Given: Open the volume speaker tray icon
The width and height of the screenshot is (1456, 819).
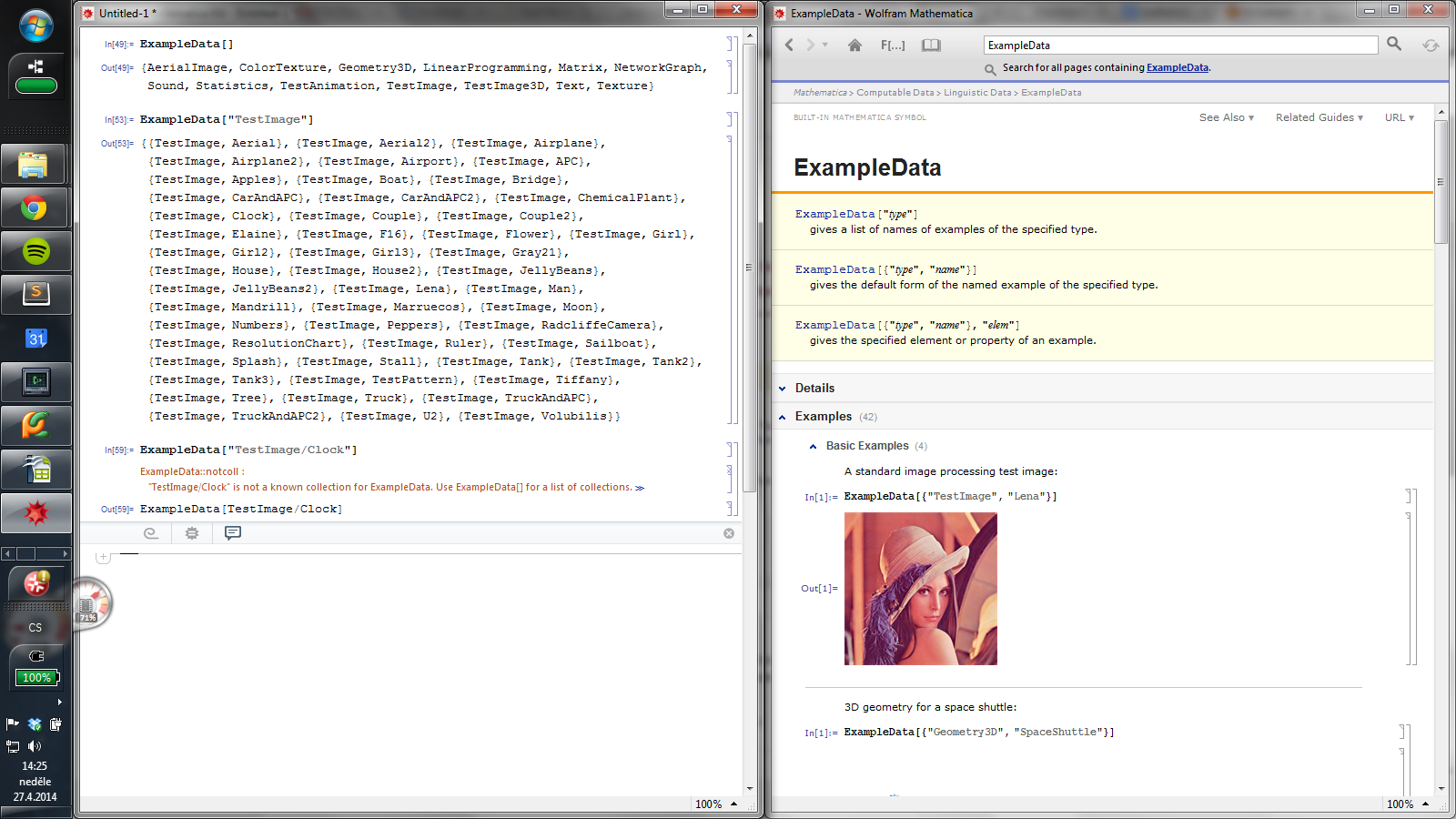Looking at the screenshot, I should click(x=35, y=746).
